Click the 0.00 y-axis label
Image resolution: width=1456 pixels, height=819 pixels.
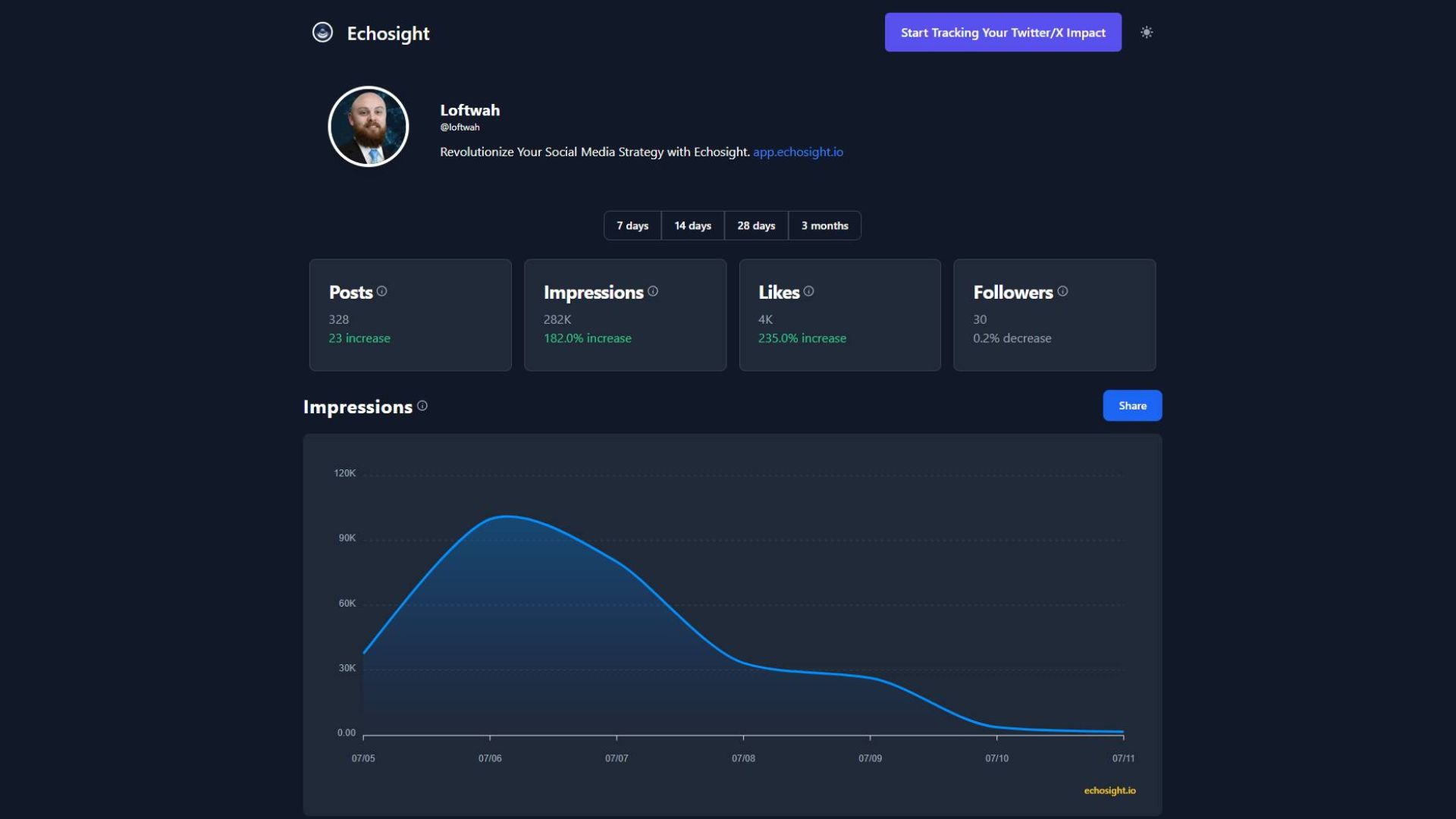click(347, 733)
